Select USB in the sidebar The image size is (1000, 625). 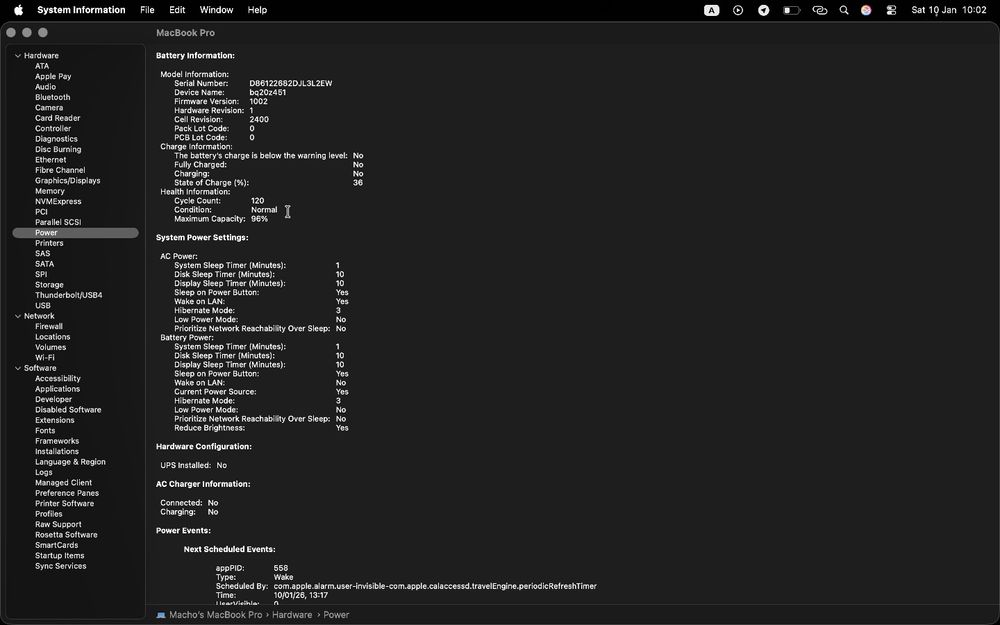point(43,305)
